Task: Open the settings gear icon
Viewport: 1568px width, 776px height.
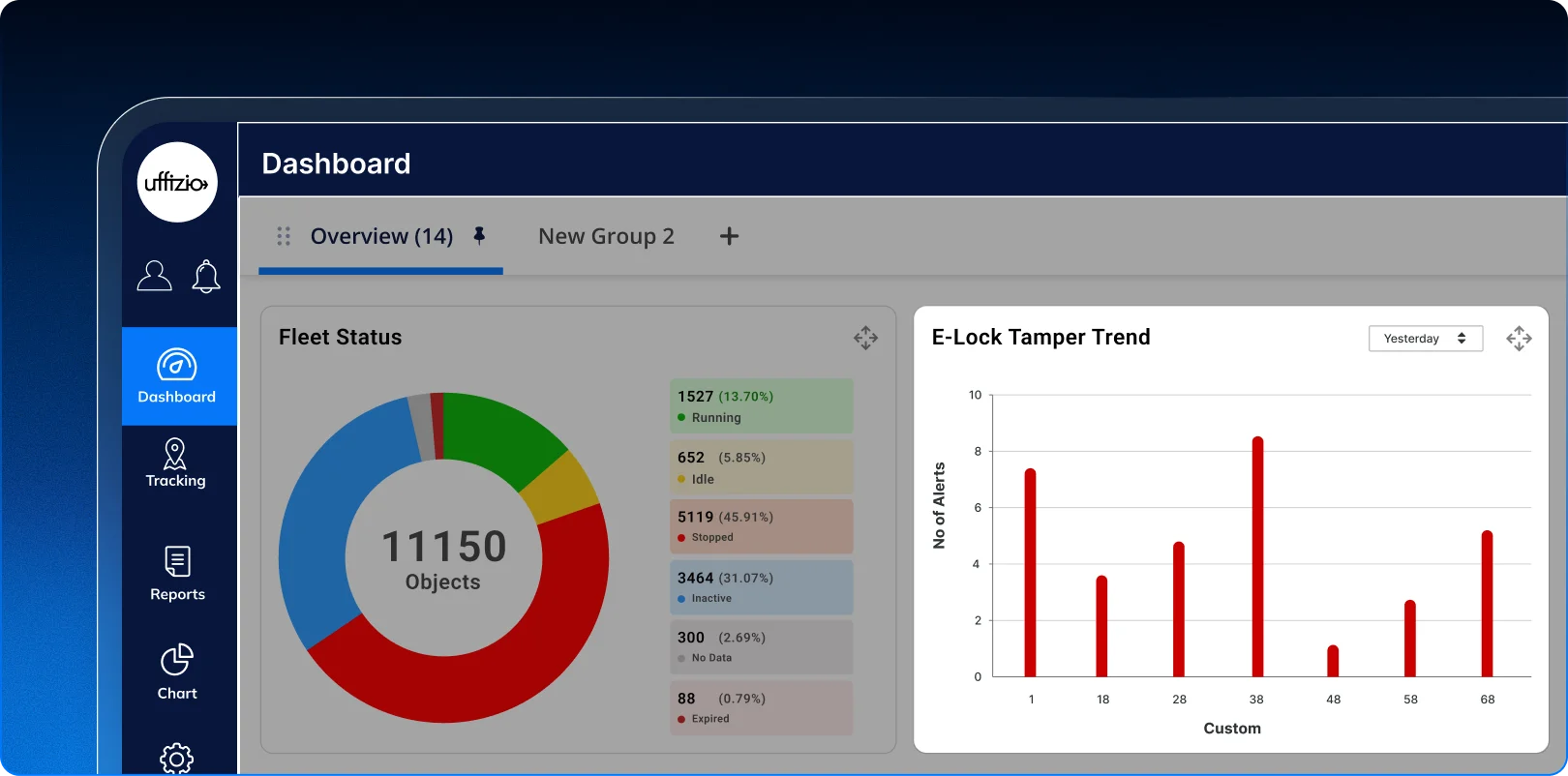Action: (x=176, y=759)
